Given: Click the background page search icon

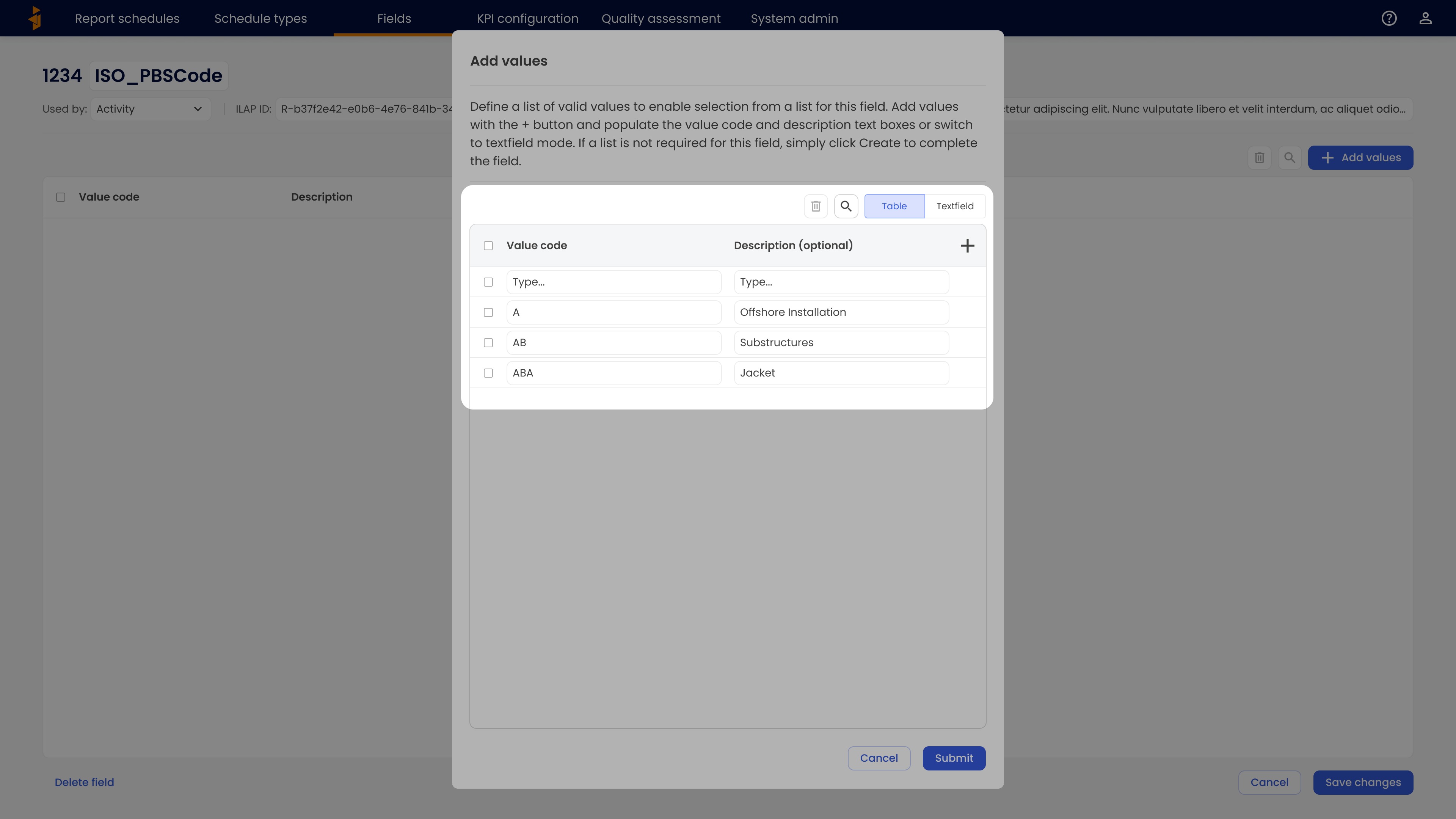Looking at the screenshot, I should click(1289, 158).
